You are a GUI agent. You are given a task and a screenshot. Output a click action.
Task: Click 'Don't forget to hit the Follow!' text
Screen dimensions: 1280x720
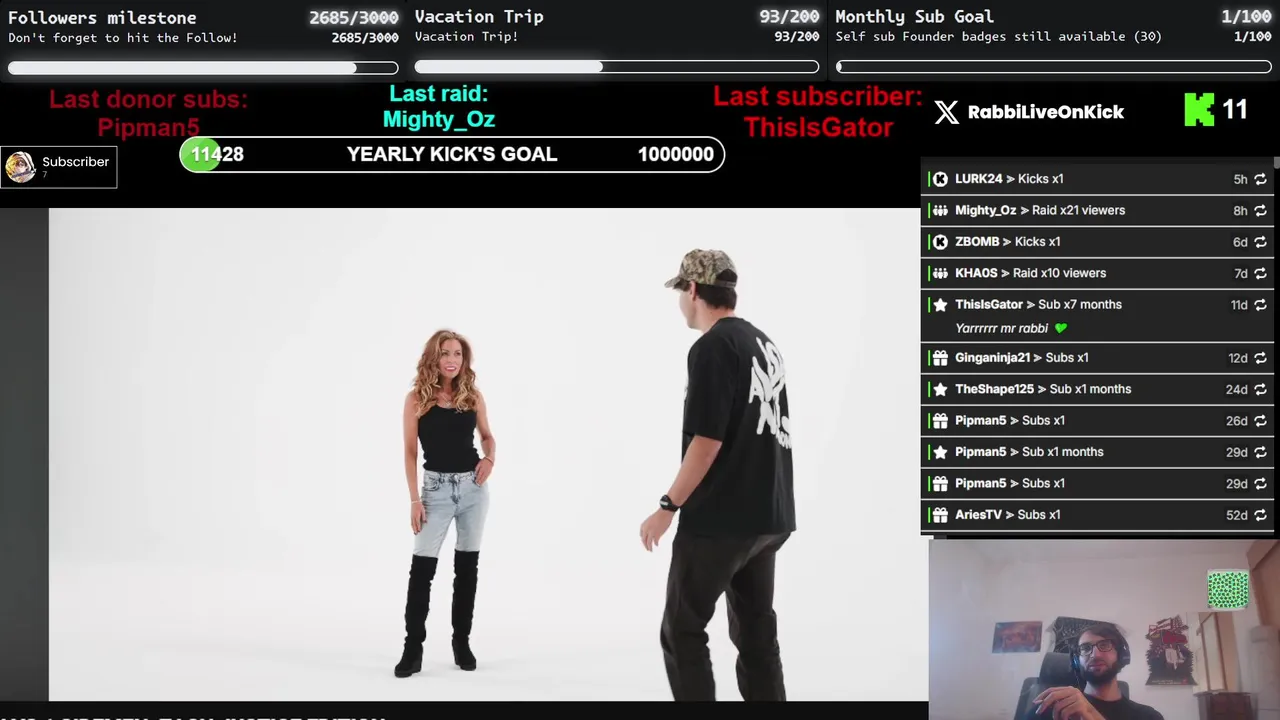pos(123,38)
